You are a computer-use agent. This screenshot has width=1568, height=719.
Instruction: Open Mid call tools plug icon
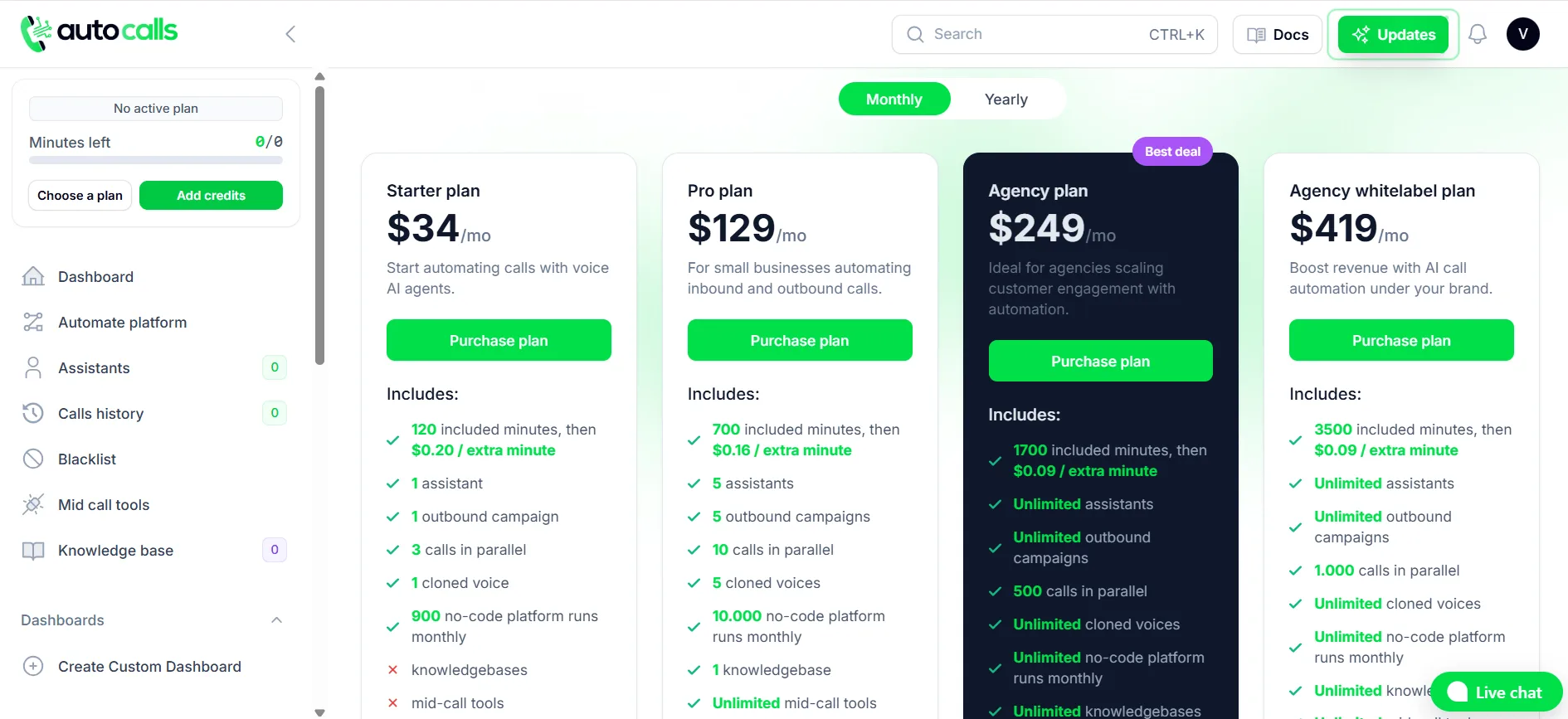[33, 504]
